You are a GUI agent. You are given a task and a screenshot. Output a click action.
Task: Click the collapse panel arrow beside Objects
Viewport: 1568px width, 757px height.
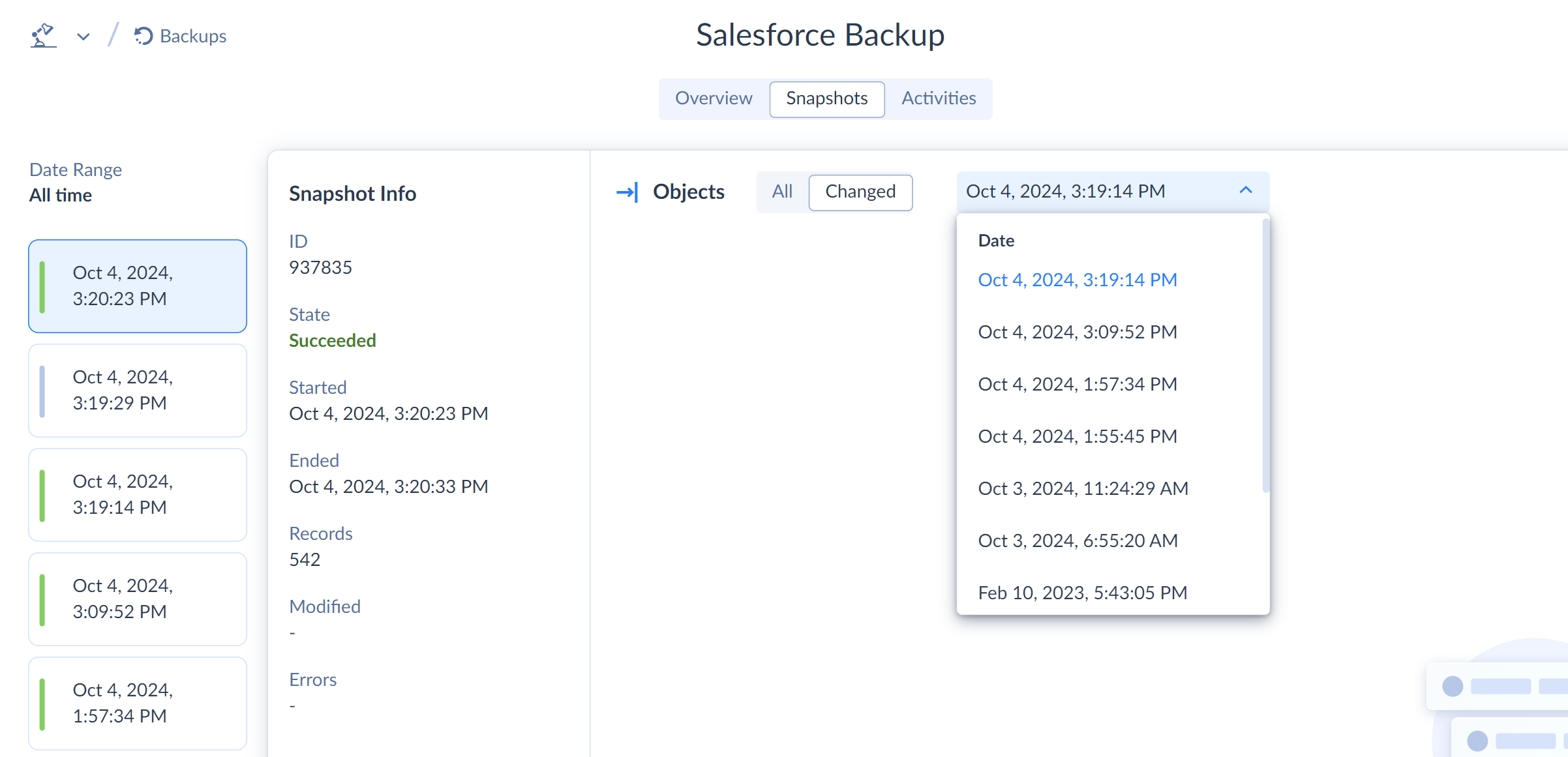point(627,192)
